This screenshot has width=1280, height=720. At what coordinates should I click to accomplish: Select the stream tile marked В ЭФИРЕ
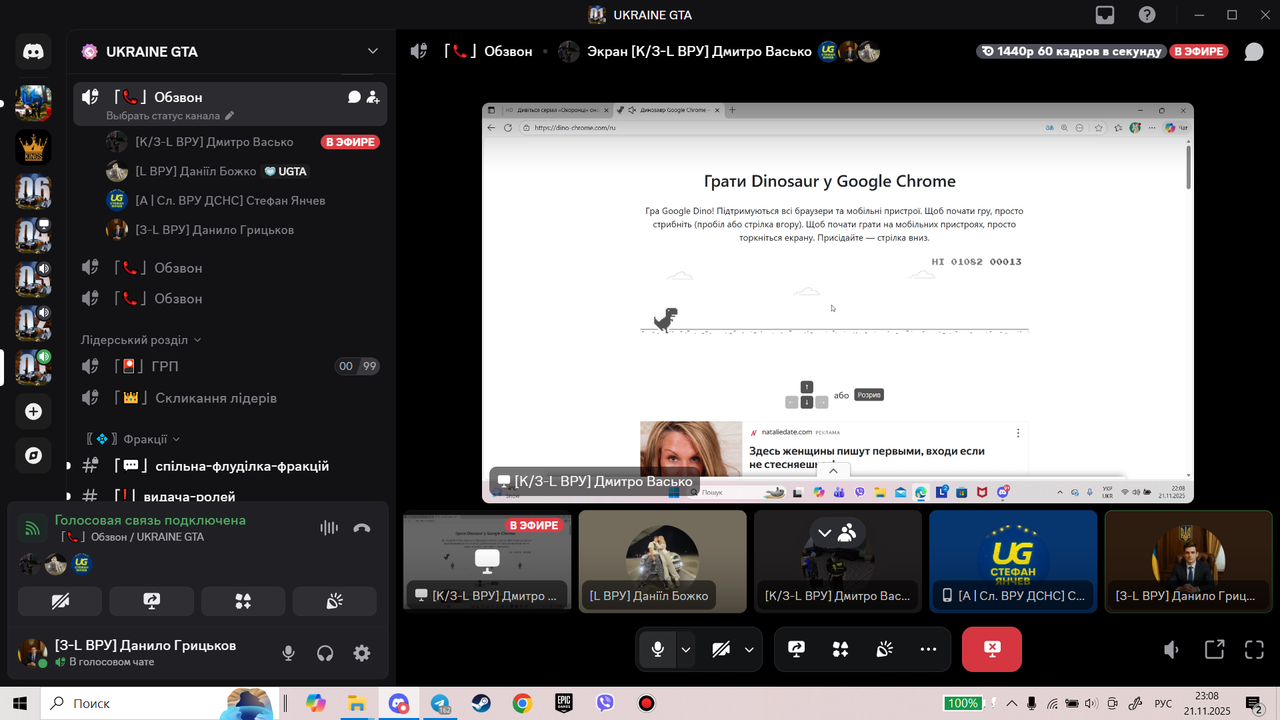[487, 561]
